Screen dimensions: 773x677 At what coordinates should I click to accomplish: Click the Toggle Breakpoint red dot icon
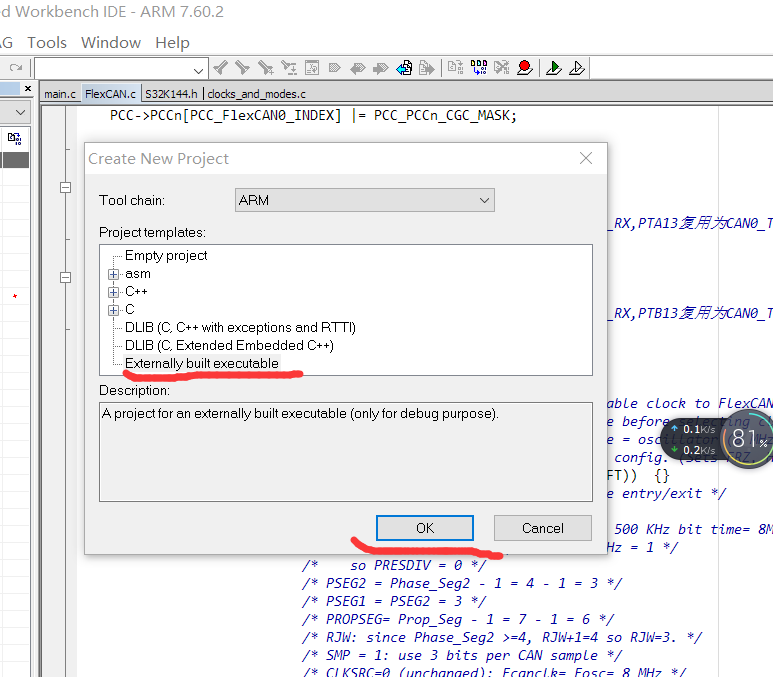(525, 68)
